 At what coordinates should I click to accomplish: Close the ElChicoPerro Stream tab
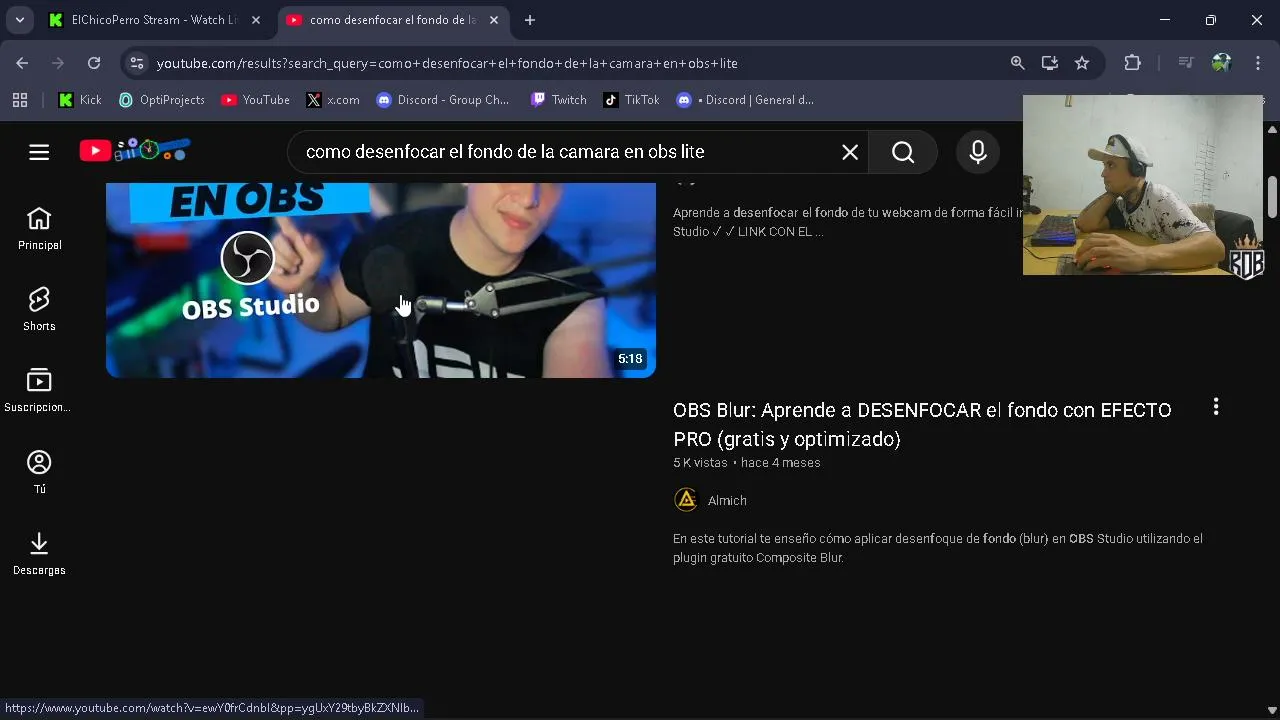point(256,20)
